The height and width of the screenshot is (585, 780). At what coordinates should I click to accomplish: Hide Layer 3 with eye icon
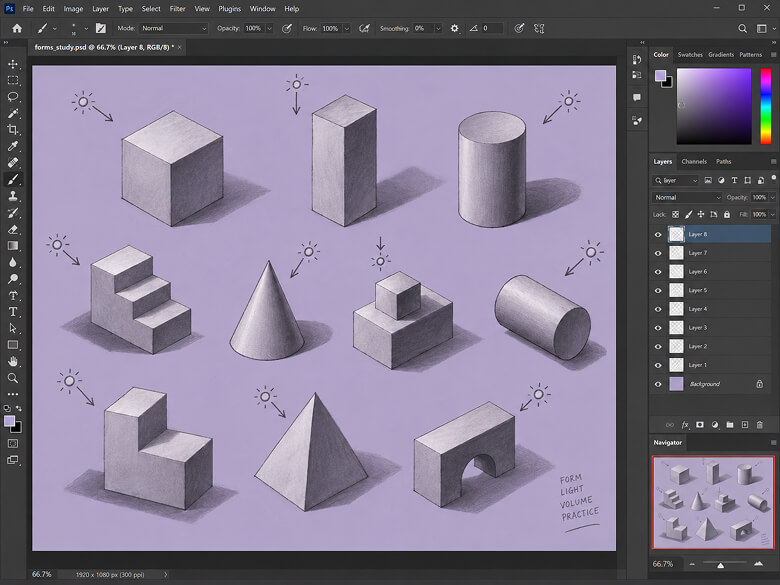(x=658, y=328)
